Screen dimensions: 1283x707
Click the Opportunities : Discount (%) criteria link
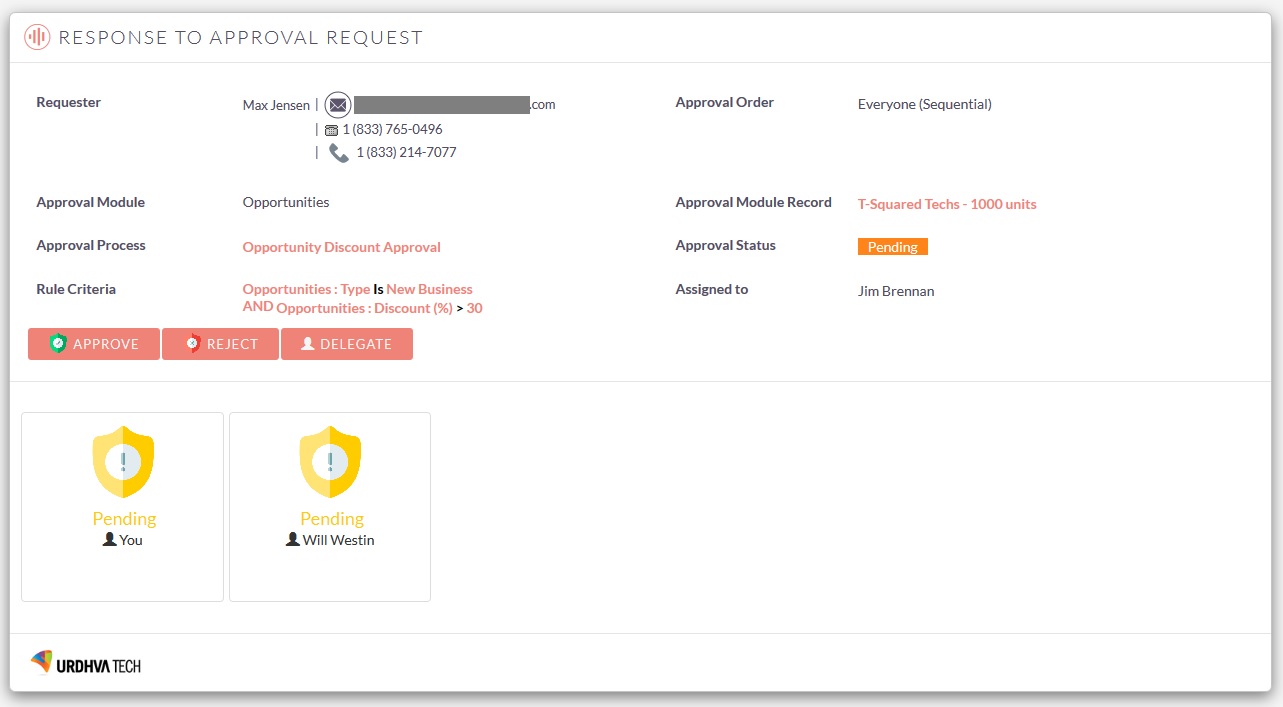tap(364, 308)
